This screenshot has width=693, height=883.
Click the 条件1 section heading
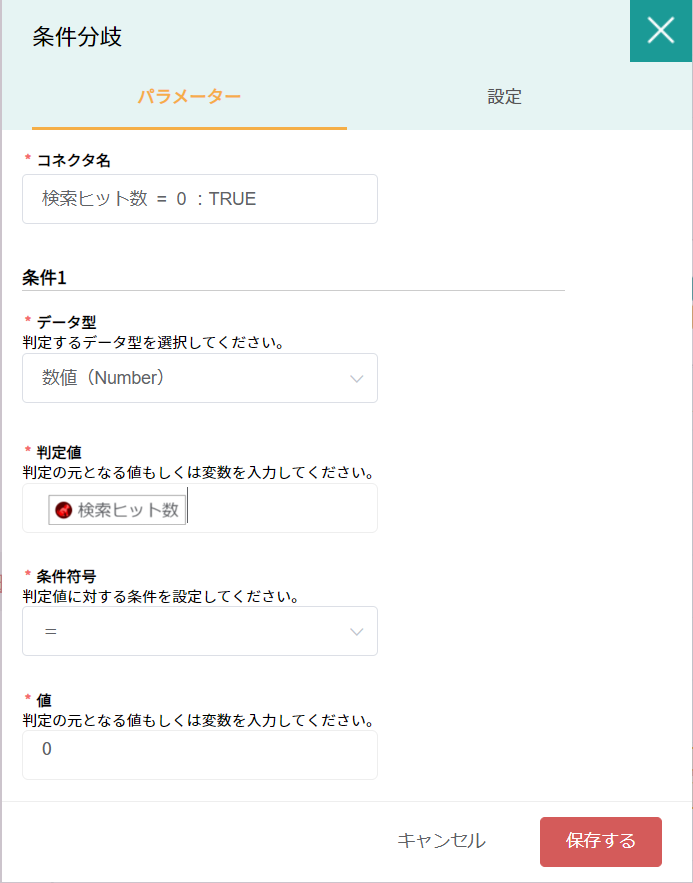click(x=44, y=278)
